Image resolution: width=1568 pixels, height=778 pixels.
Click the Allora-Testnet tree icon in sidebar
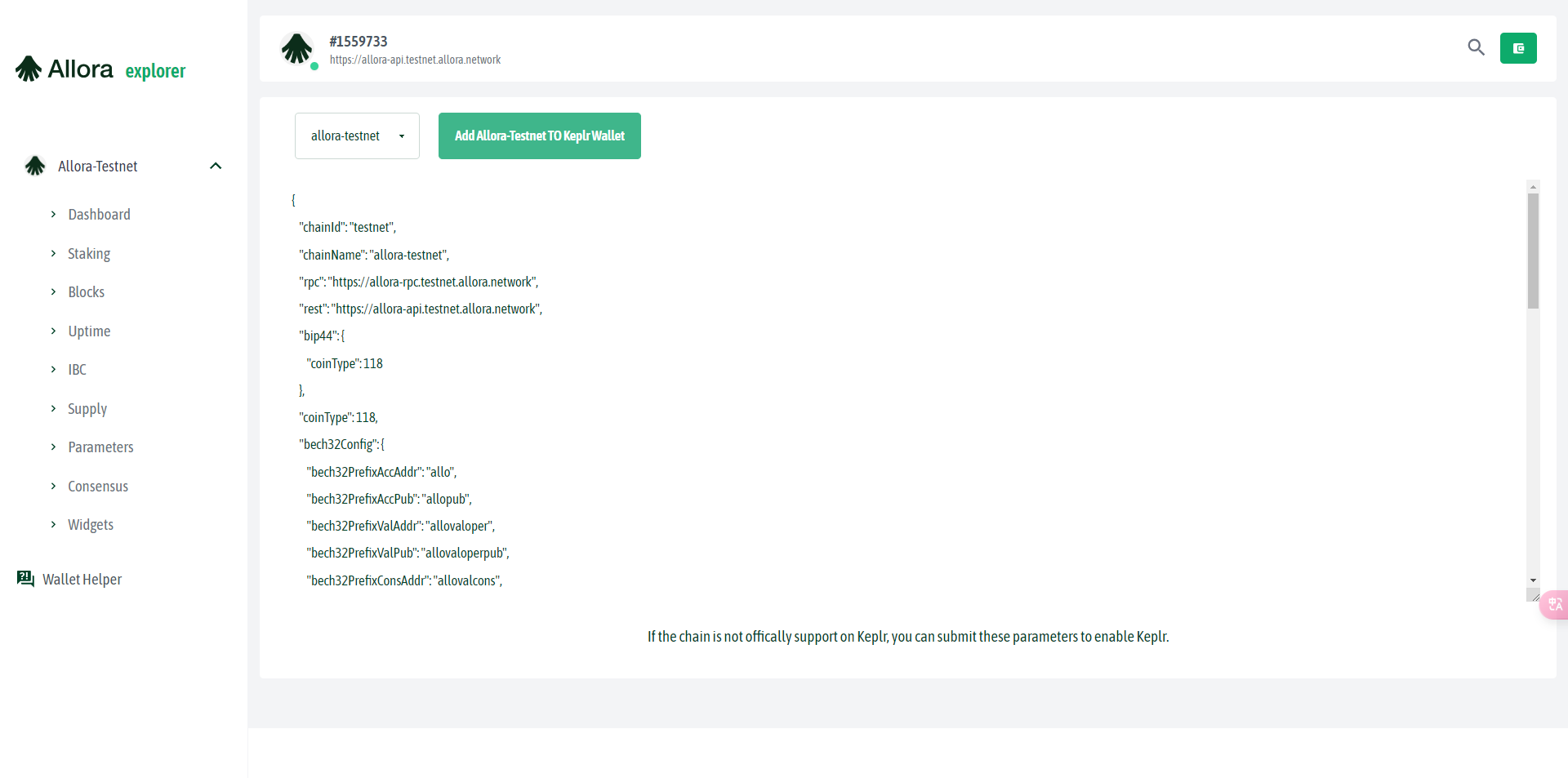pos(35,166)
